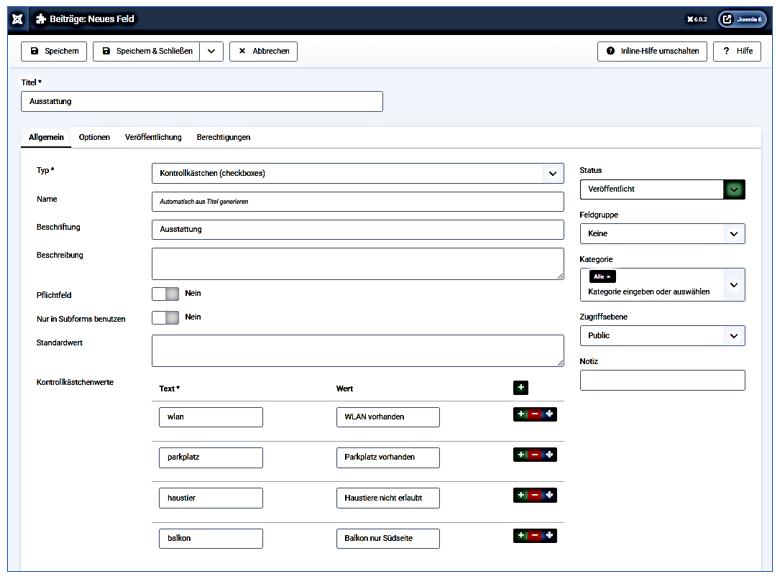Click the move handle icon on wlan row
The image size is (777, 579).
549,416
